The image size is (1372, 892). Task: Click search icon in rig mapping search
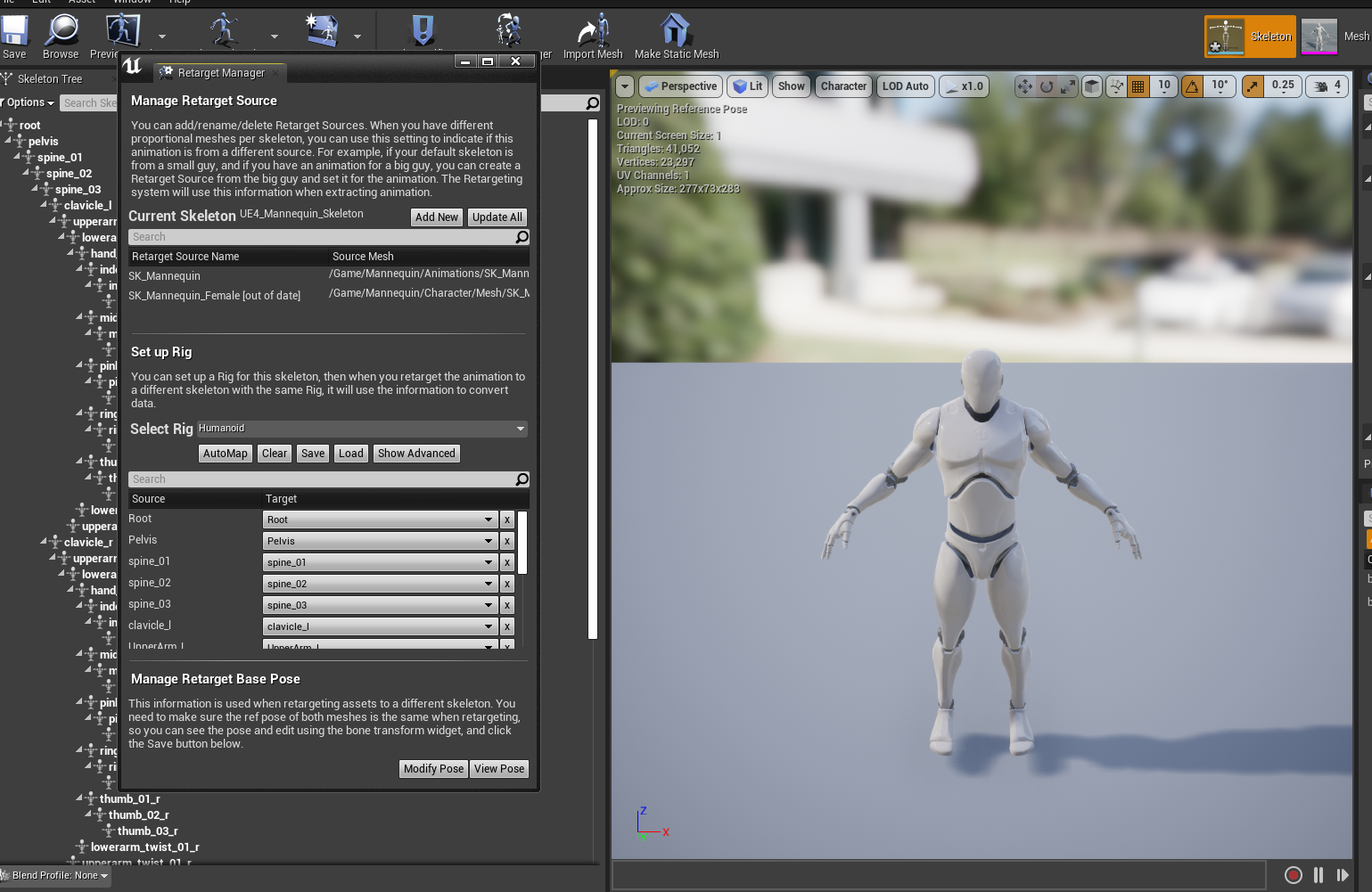(522, 479)
